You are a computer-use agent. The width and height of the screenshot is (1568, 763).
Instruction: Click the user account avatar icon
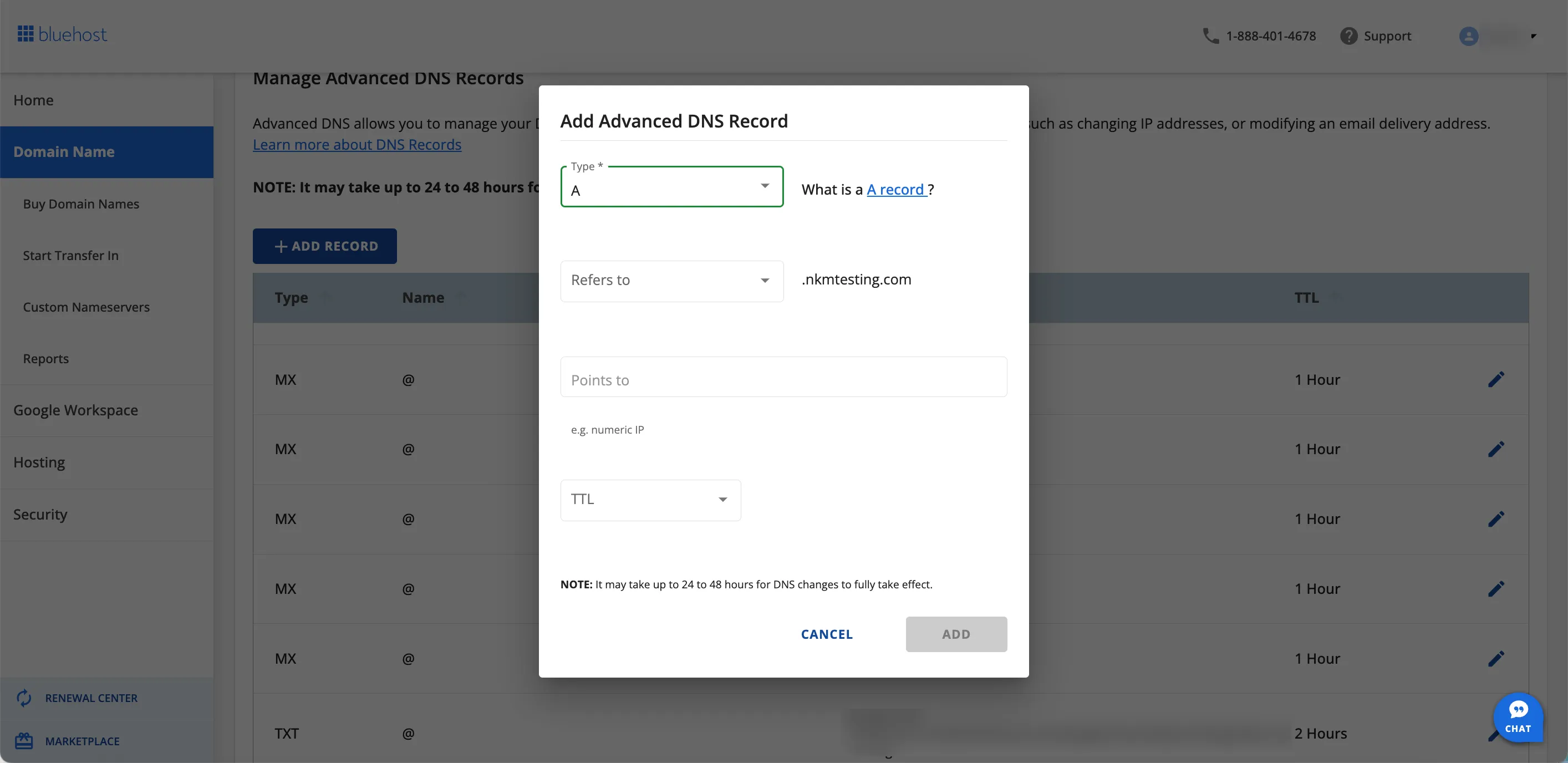1468,36
